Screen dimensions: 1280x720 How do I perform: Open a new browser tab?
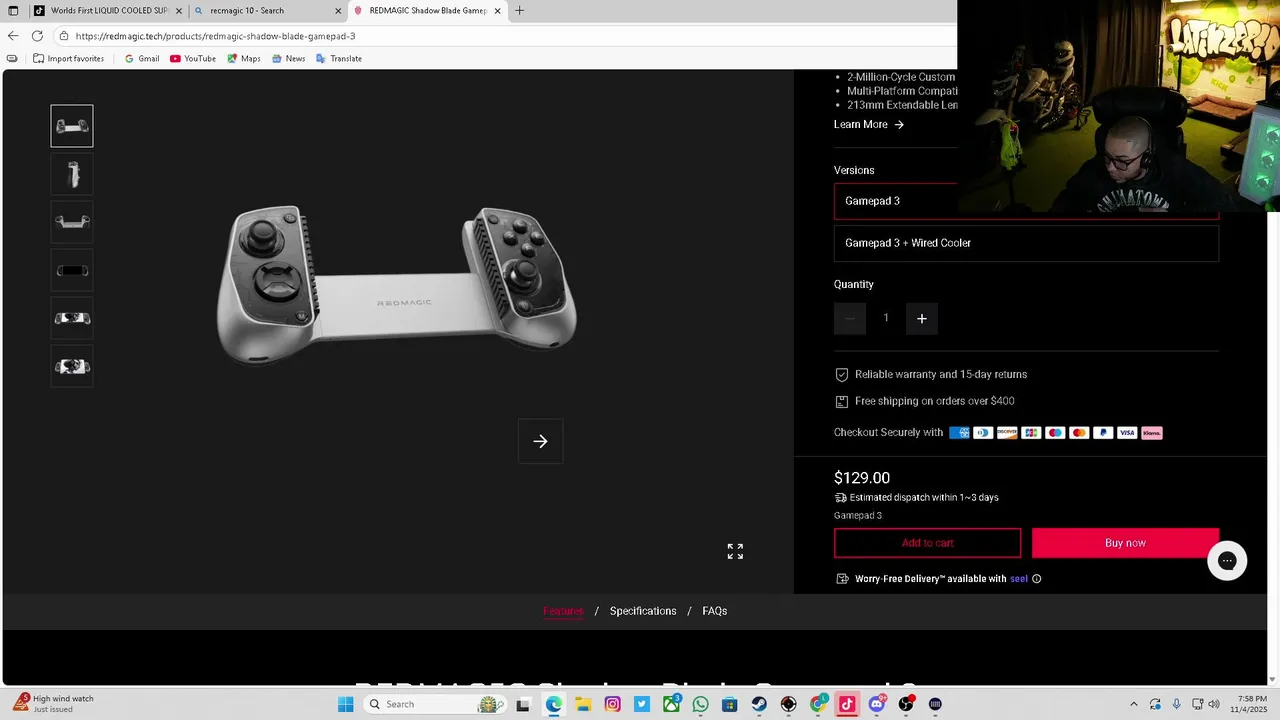pyautogui.click(x=519, y=11)
